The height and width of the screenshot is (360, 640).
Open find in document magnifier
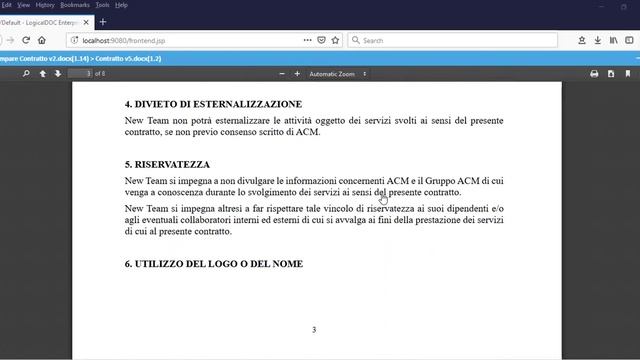[x=26, y=73]
